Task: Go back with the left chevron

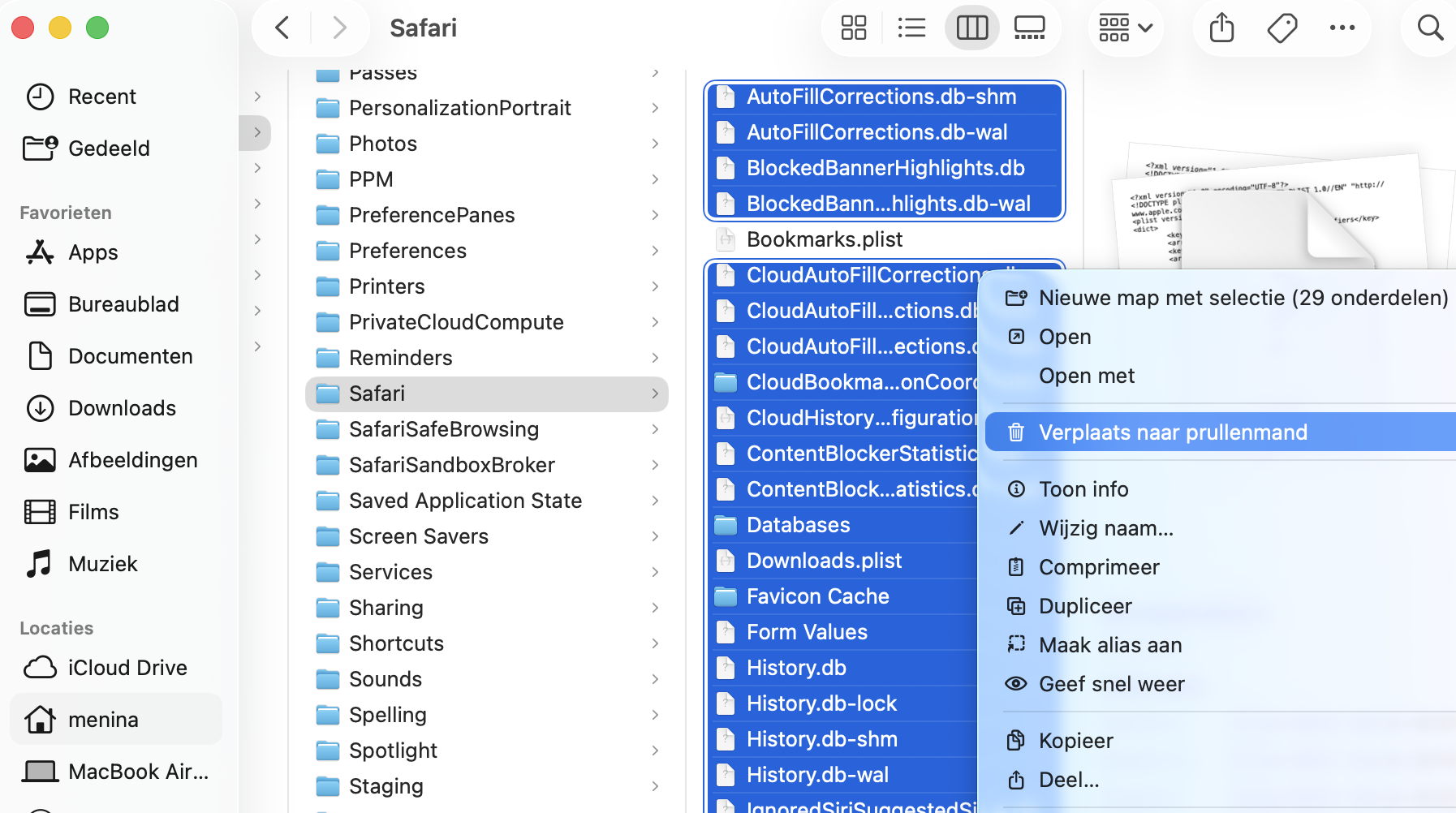Action: (x=282, y=28)
